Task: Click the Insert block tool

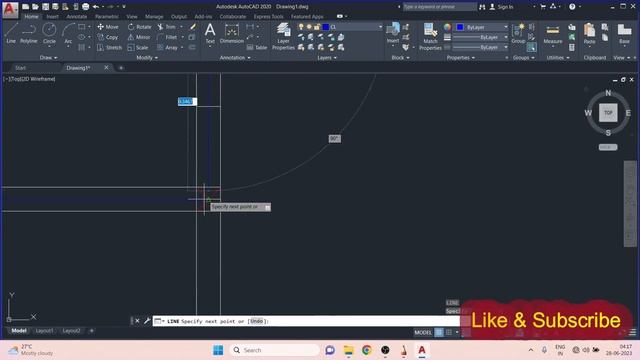Action: (393, 33)
